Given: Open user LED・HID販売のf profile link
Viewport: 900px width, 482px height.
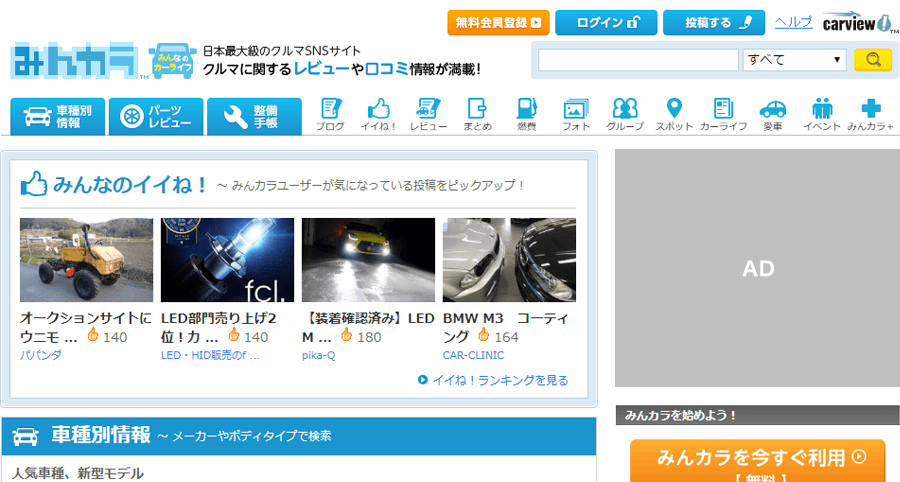Looking at the screenshot, I should [x=210, y=355].
